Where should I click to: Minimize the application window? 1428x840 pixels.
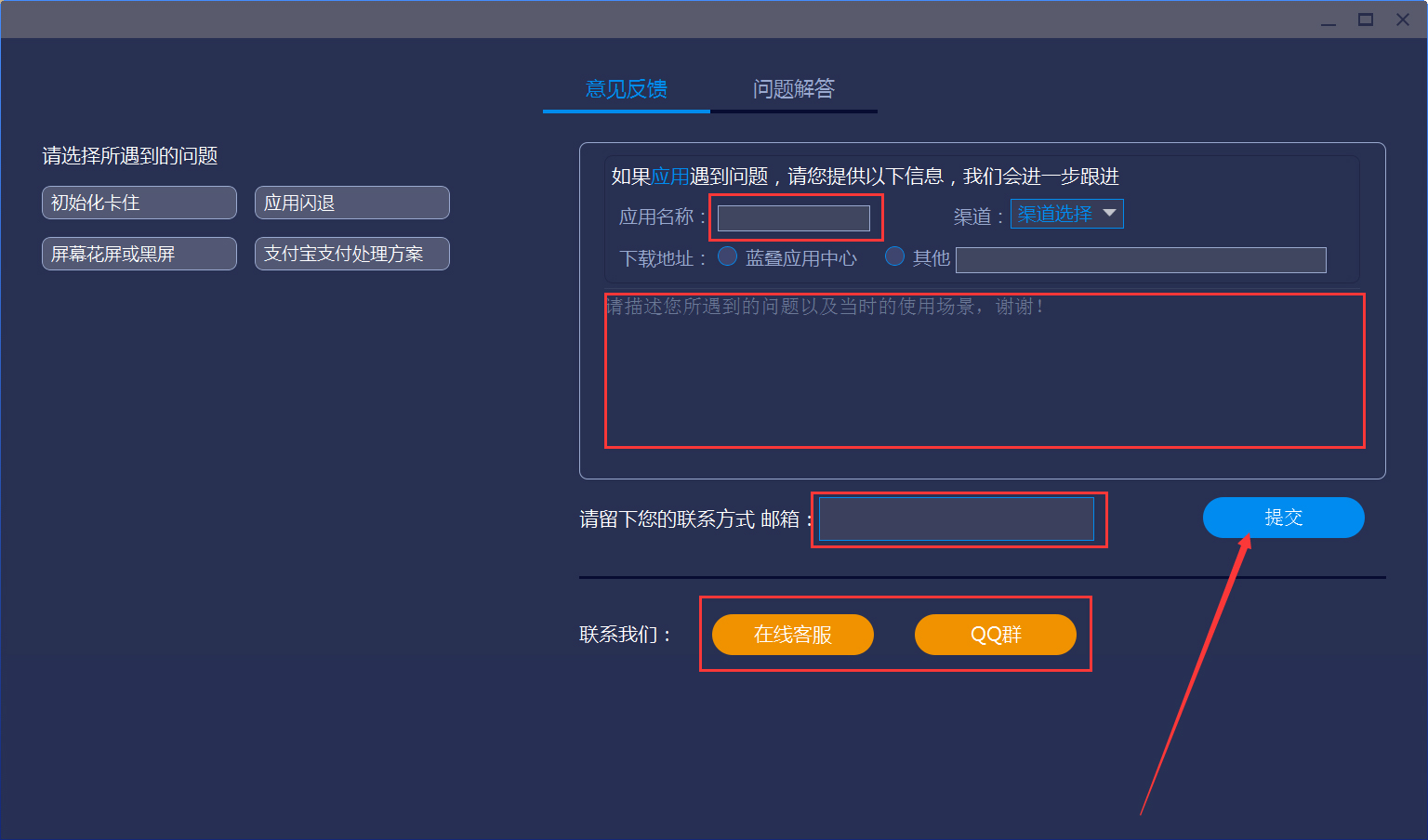coord(1329,19)
